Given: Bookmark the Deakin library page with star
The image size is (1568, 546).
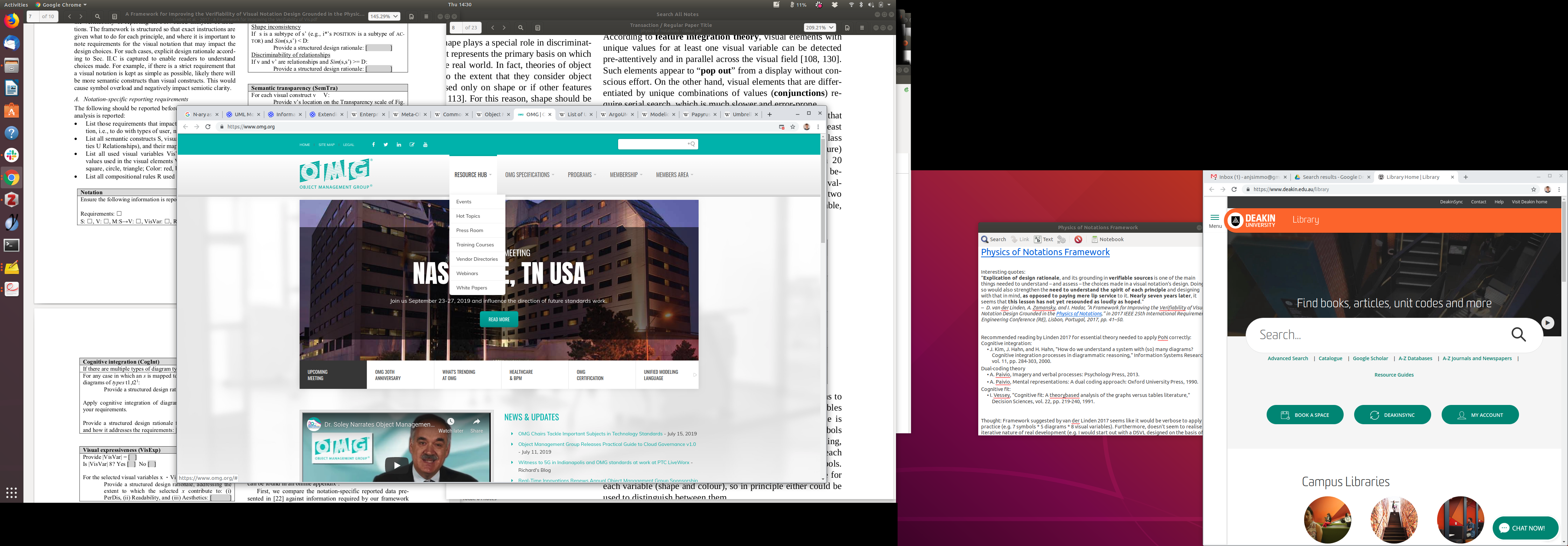Looking at the screenshot, I should (1533, 189).
